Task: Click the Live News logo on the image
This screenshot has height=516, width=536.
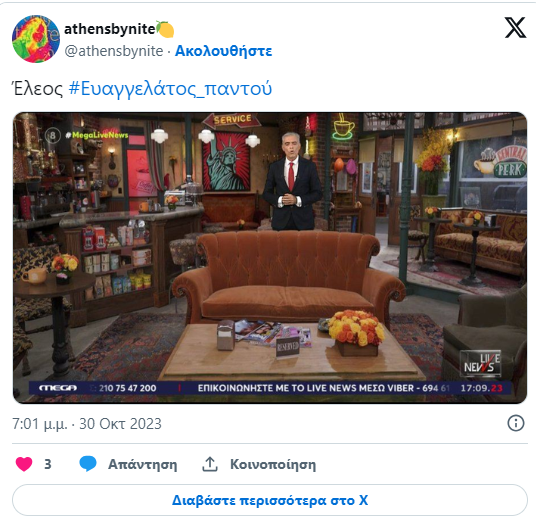Action: [480, 364]
